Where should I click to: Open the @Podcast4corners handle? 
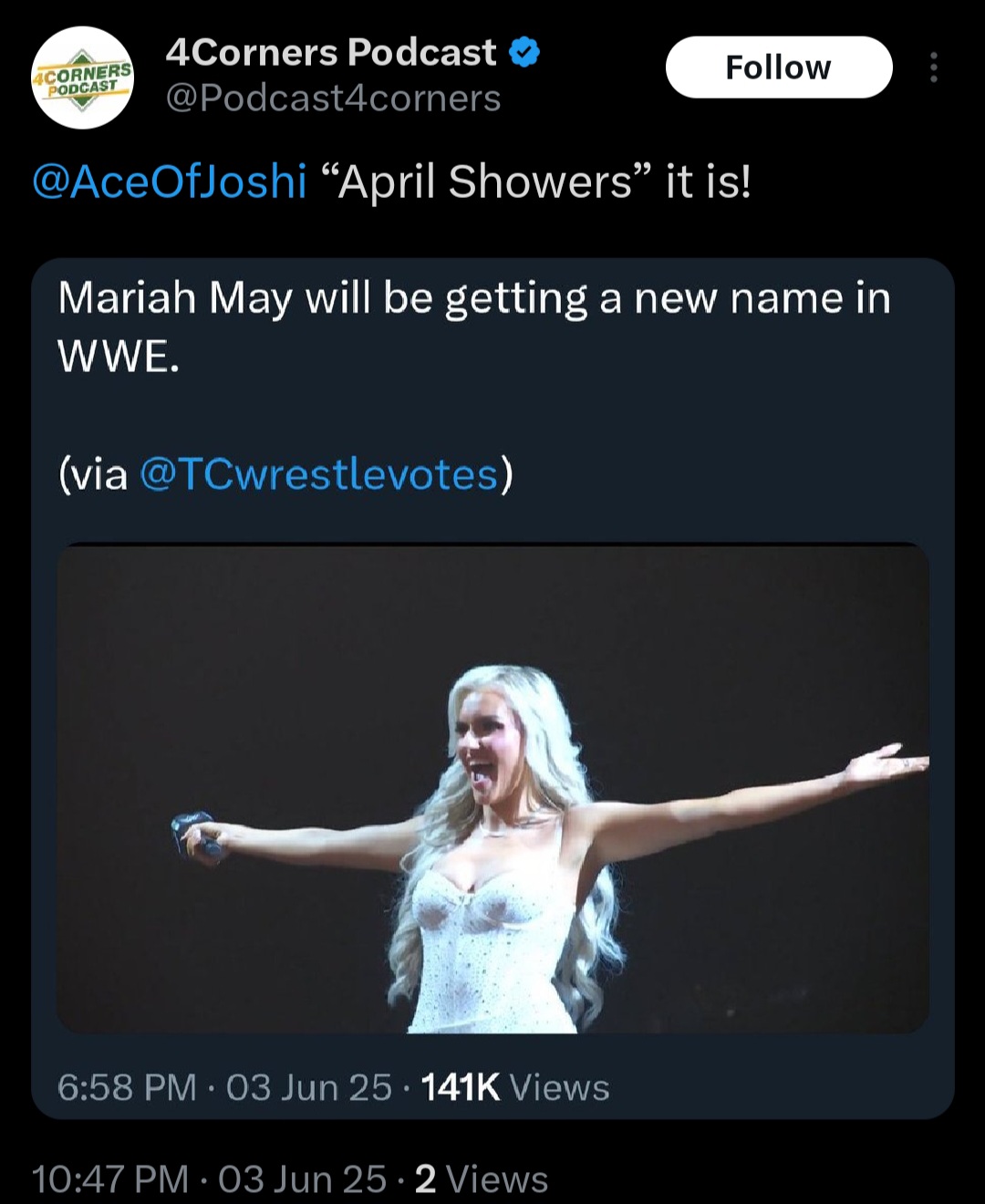333,99
